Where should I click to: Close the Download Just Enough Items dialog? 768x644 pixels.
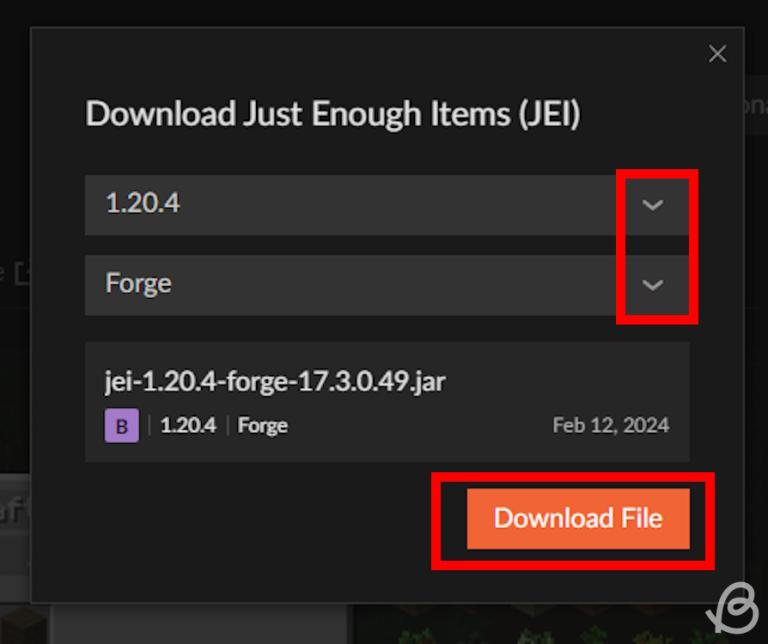click(717, 54)
